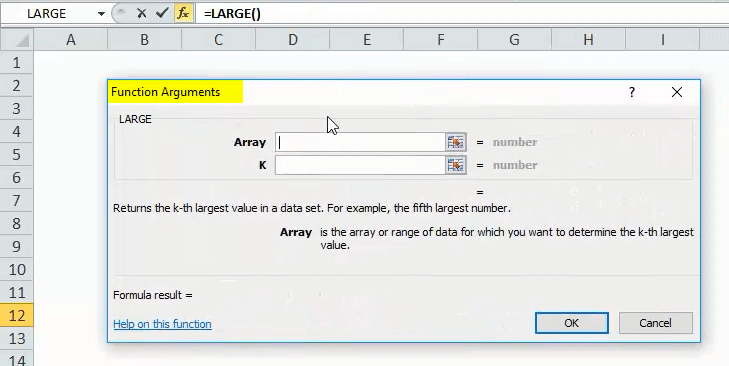729x366 pixels.
Task: Click in the formula bar text =LARGE()
Action: click(232, 14)
